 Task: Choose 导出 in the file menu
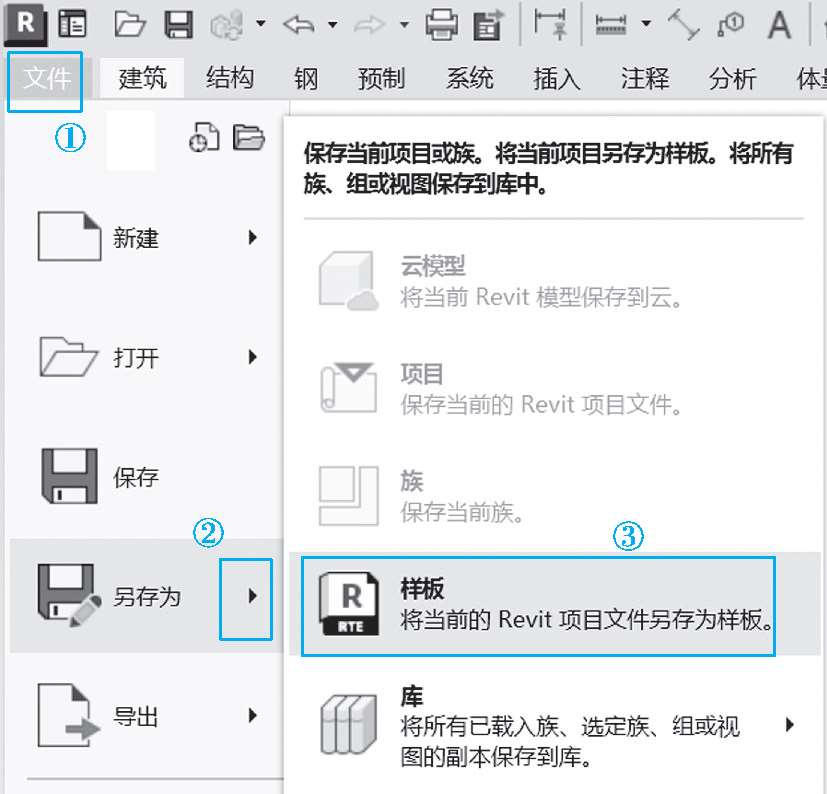[x=147, y=715]
